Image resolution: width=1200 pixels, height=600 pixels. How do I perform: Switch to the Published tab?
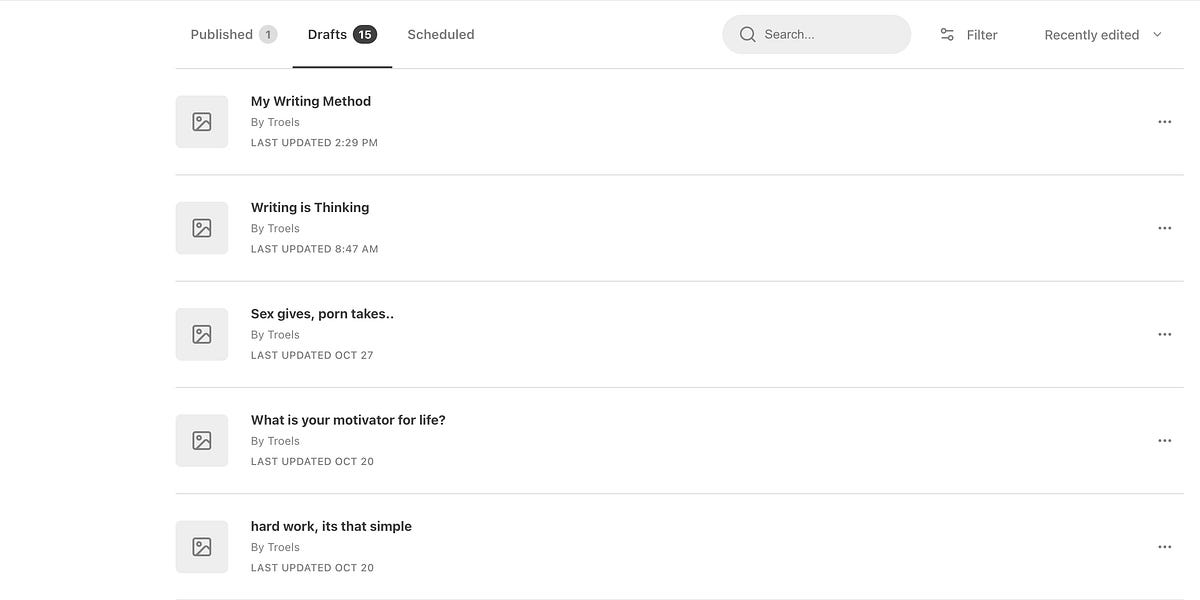pos(222,33)
